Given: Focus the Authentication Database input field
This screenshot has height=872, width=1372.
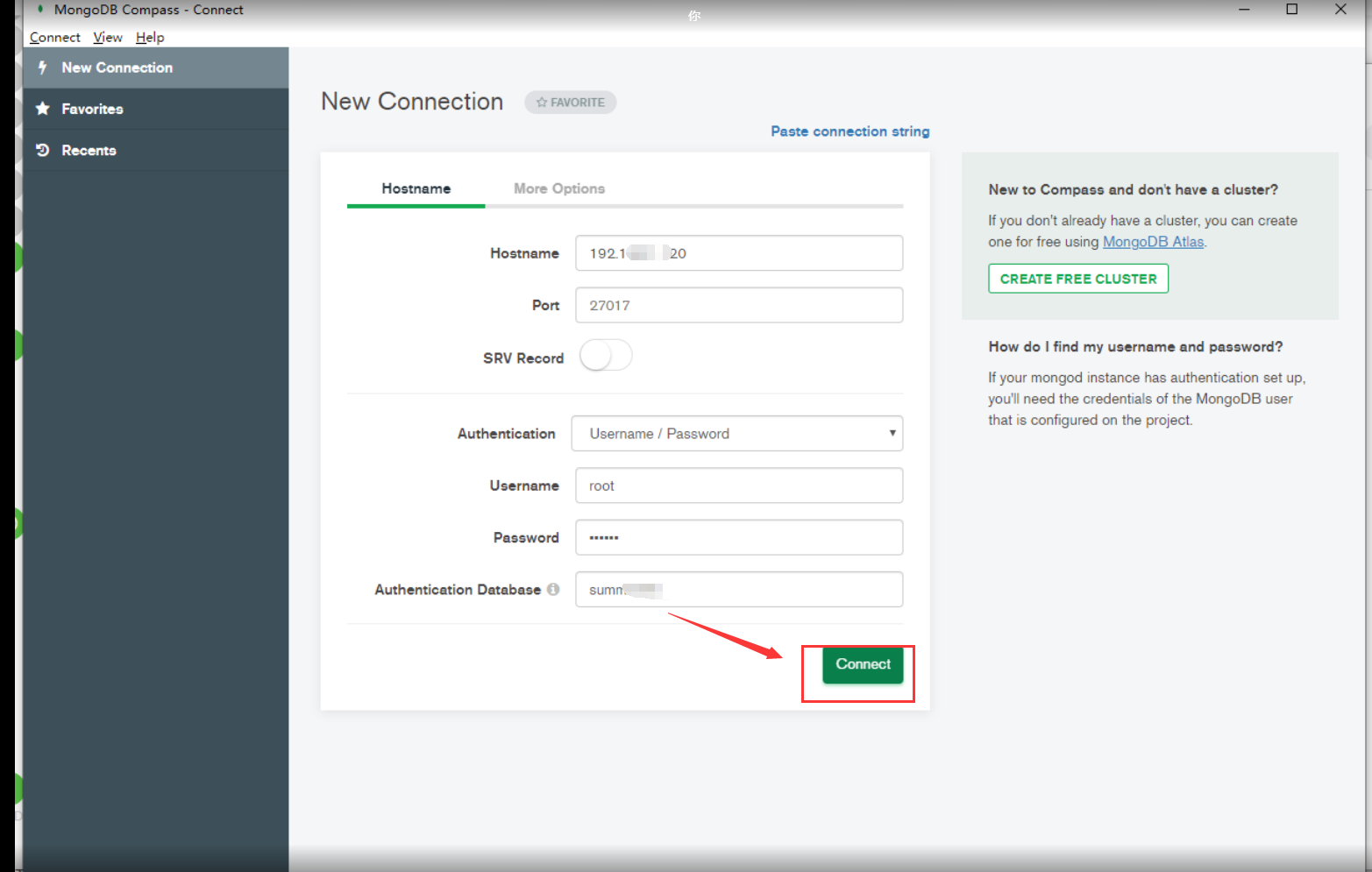Looking at the screenshot, I should [739, 589].
